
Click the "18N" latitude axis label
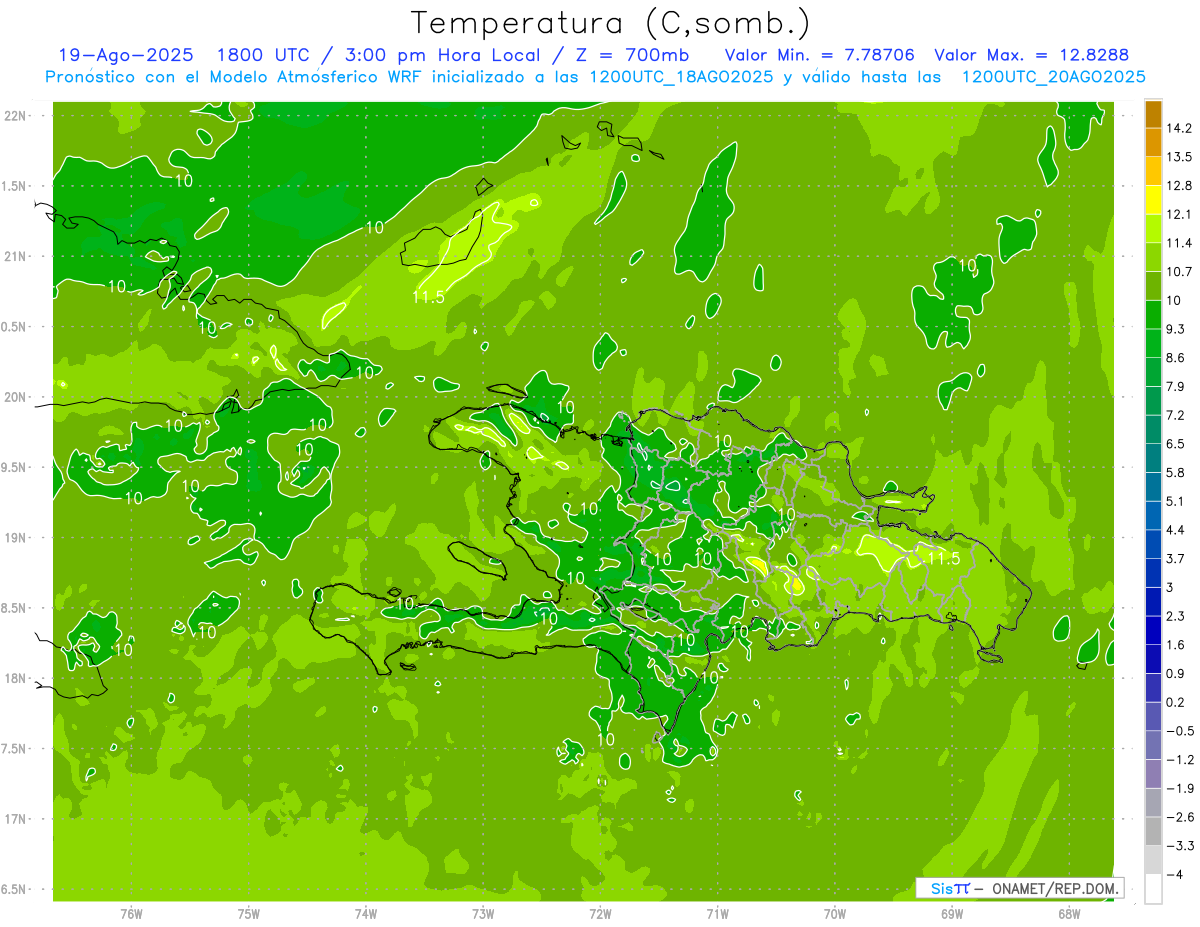click(16, 678)
